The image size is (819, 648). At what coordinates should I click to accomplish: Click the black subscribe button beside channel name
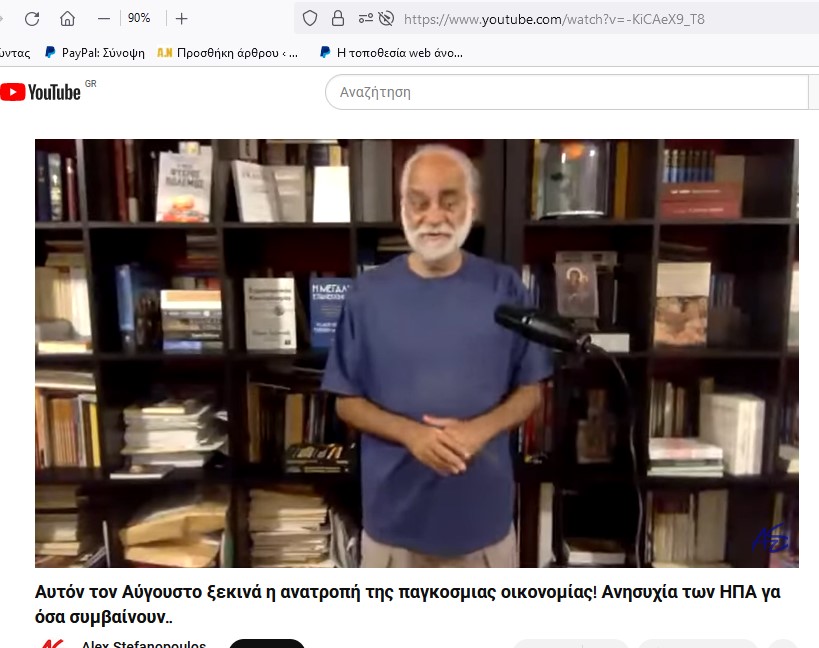coord(267,644)
